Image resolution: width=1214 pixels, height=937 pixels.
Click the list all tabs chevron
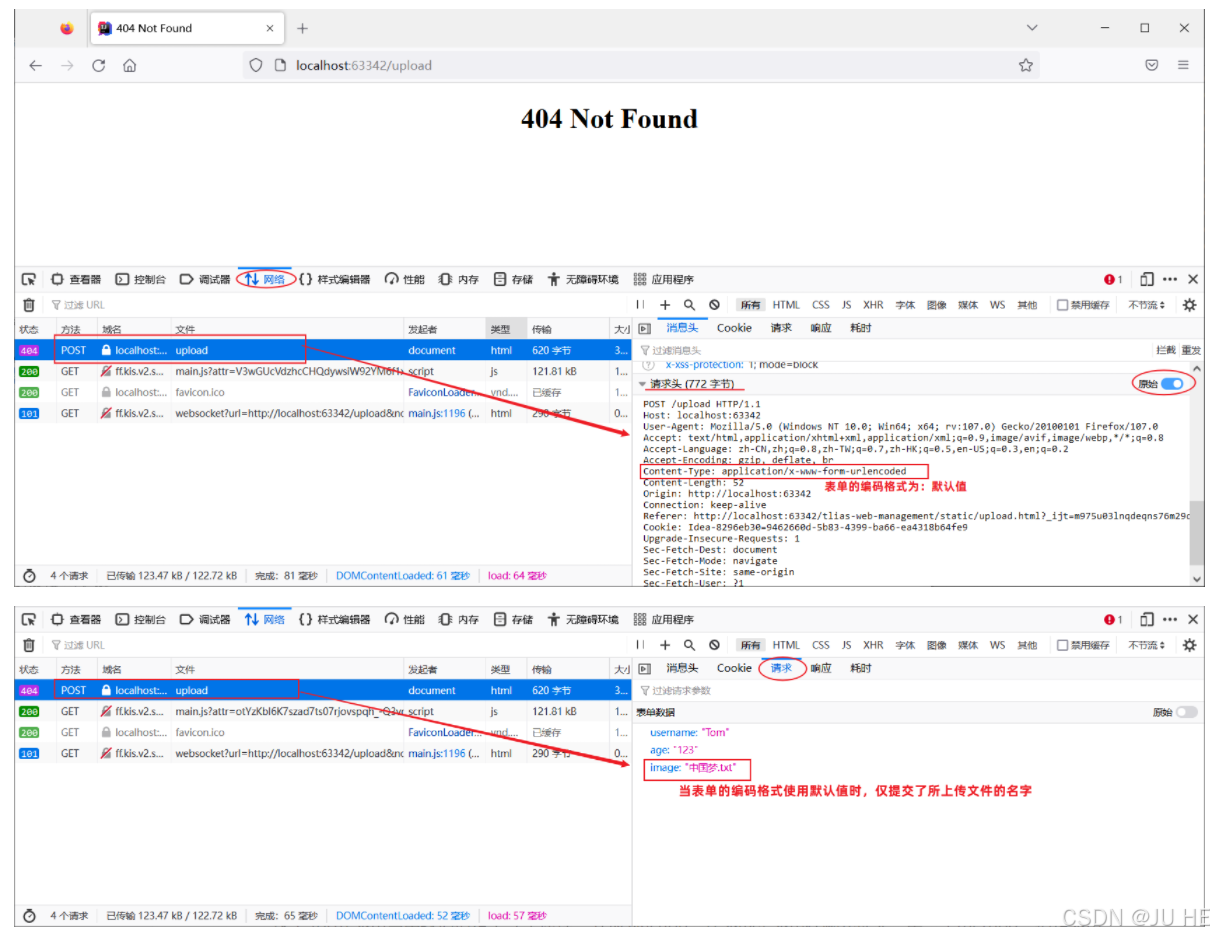point(1032,28)
